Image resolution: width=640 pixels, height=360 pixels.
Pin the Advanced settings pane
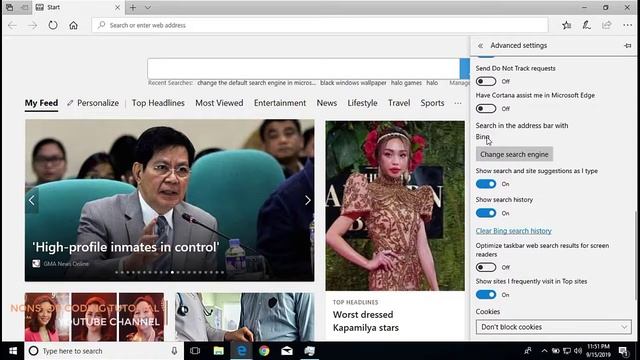[x=628, y=46]
